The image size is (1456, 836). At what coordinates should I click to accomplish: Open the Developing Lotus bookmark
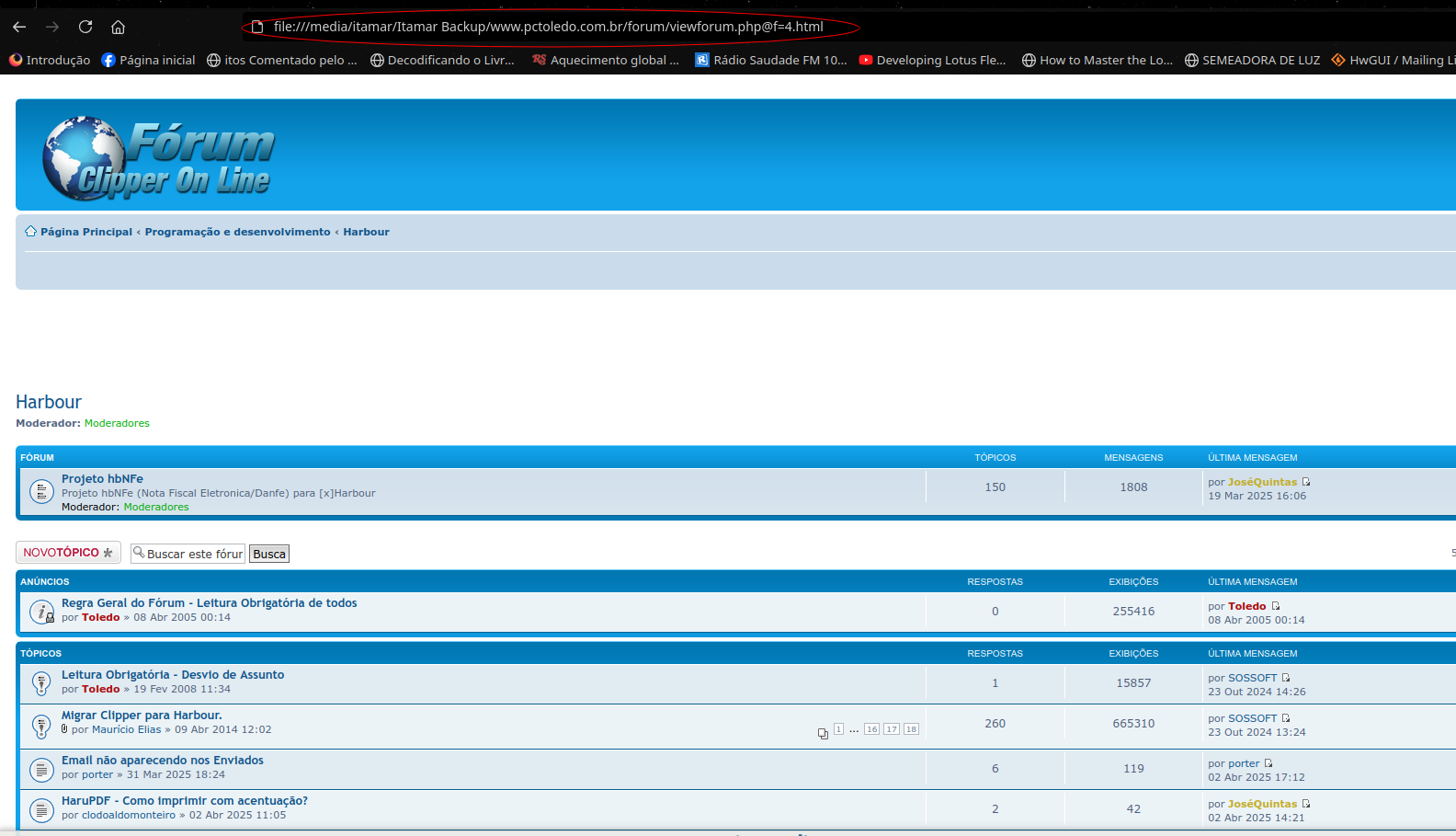click(932, 60)
